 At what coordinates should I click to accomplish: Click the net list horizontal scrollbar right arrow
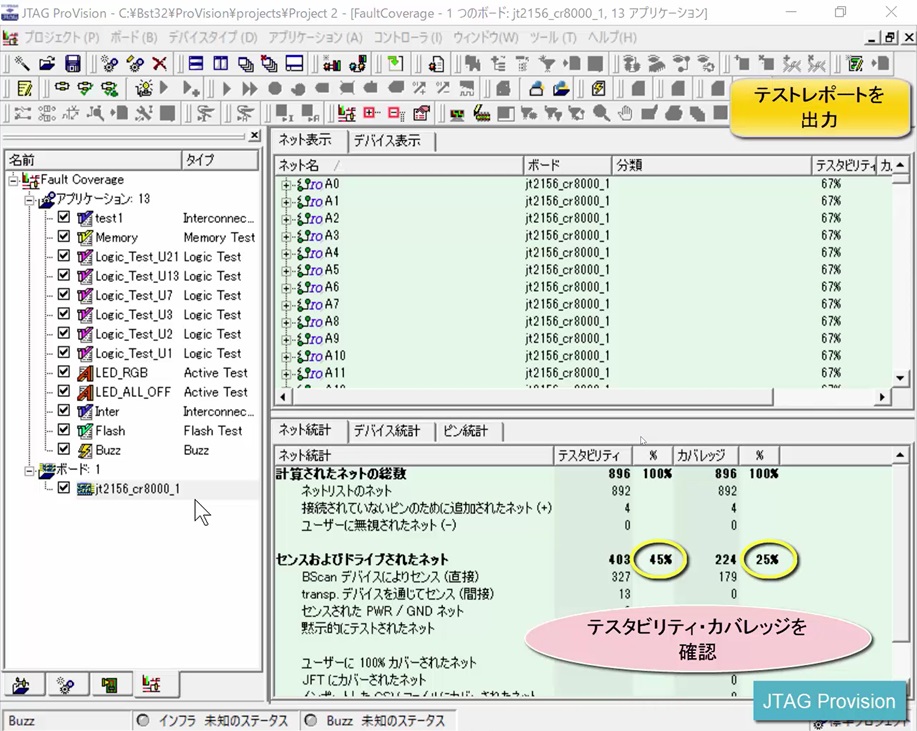[881, 397]
